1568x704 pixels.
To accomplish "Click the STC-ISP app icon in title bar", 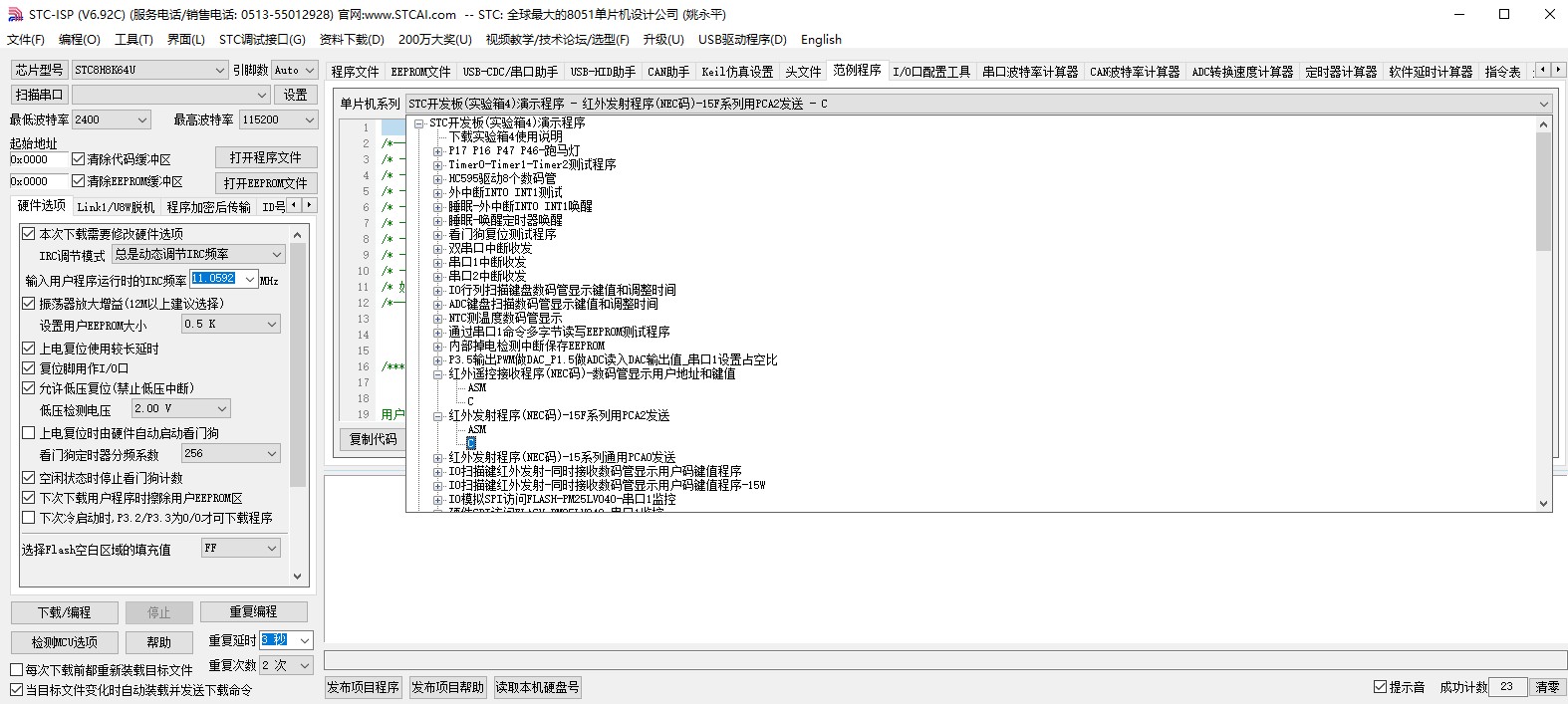I will [15, 14].
